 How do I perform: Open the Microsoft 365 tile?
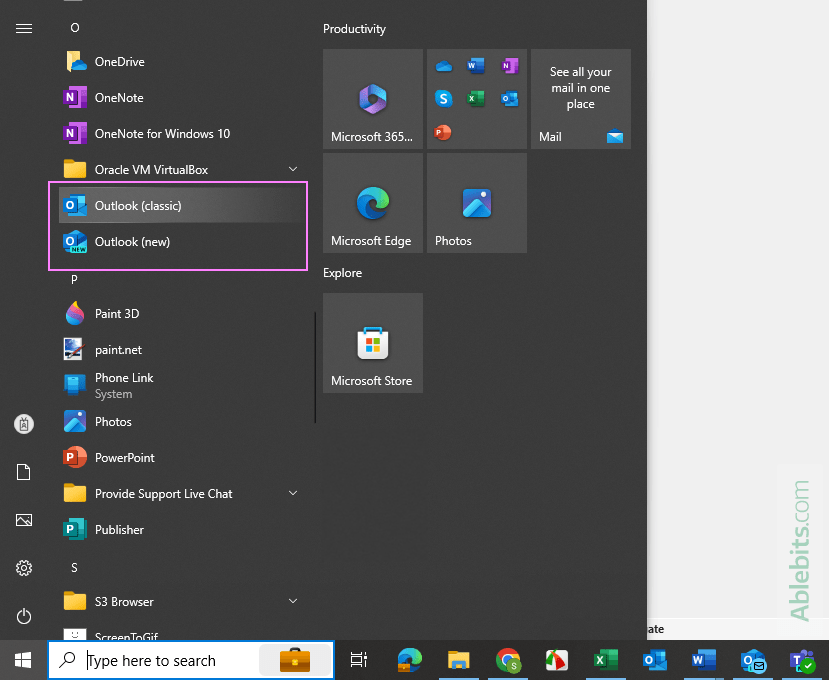(x=373, y=99)
